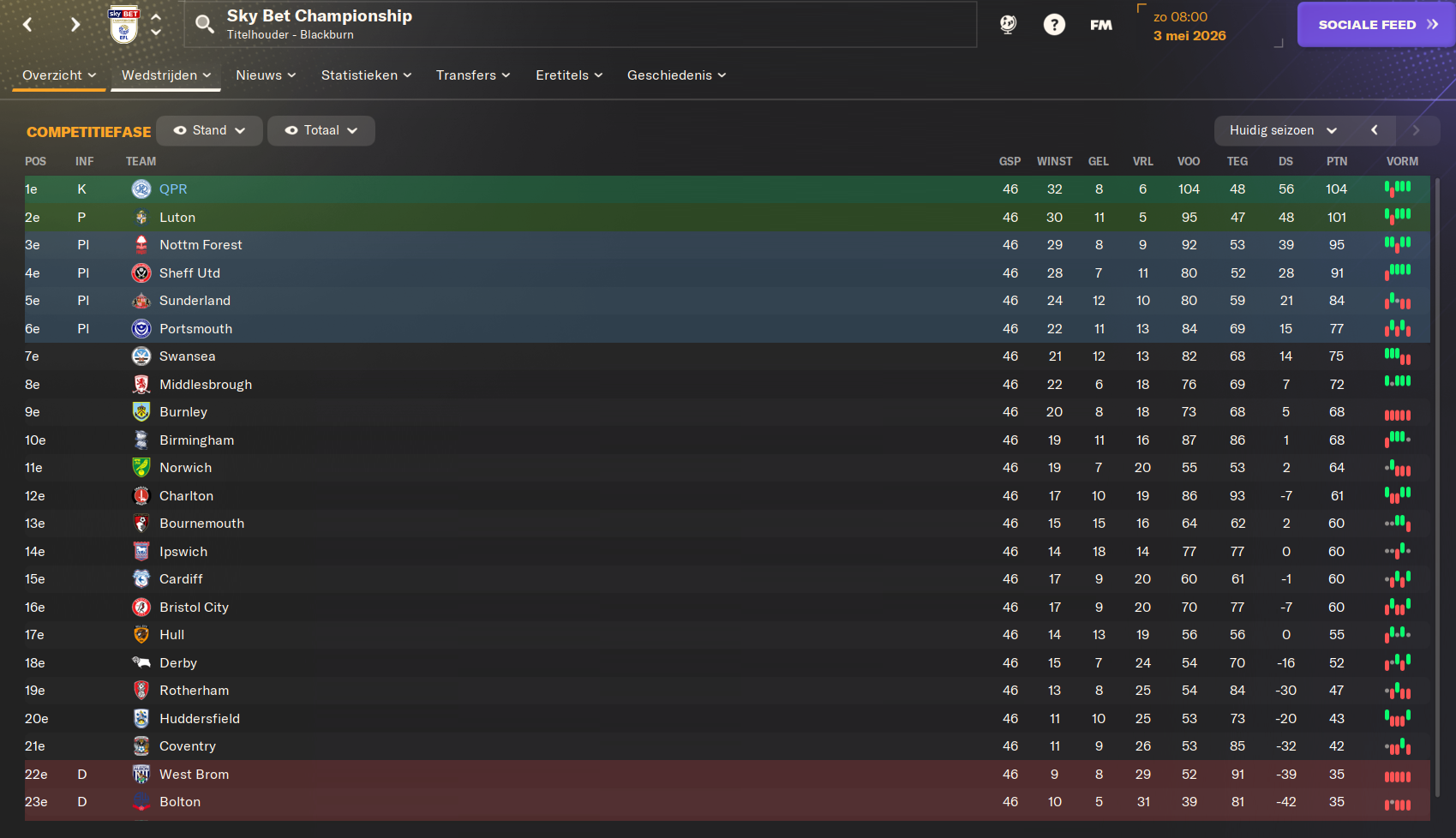This screenshot has width=1456, height=838.
Task: Sort table by PTN column header
Action: click(1336, 161)
